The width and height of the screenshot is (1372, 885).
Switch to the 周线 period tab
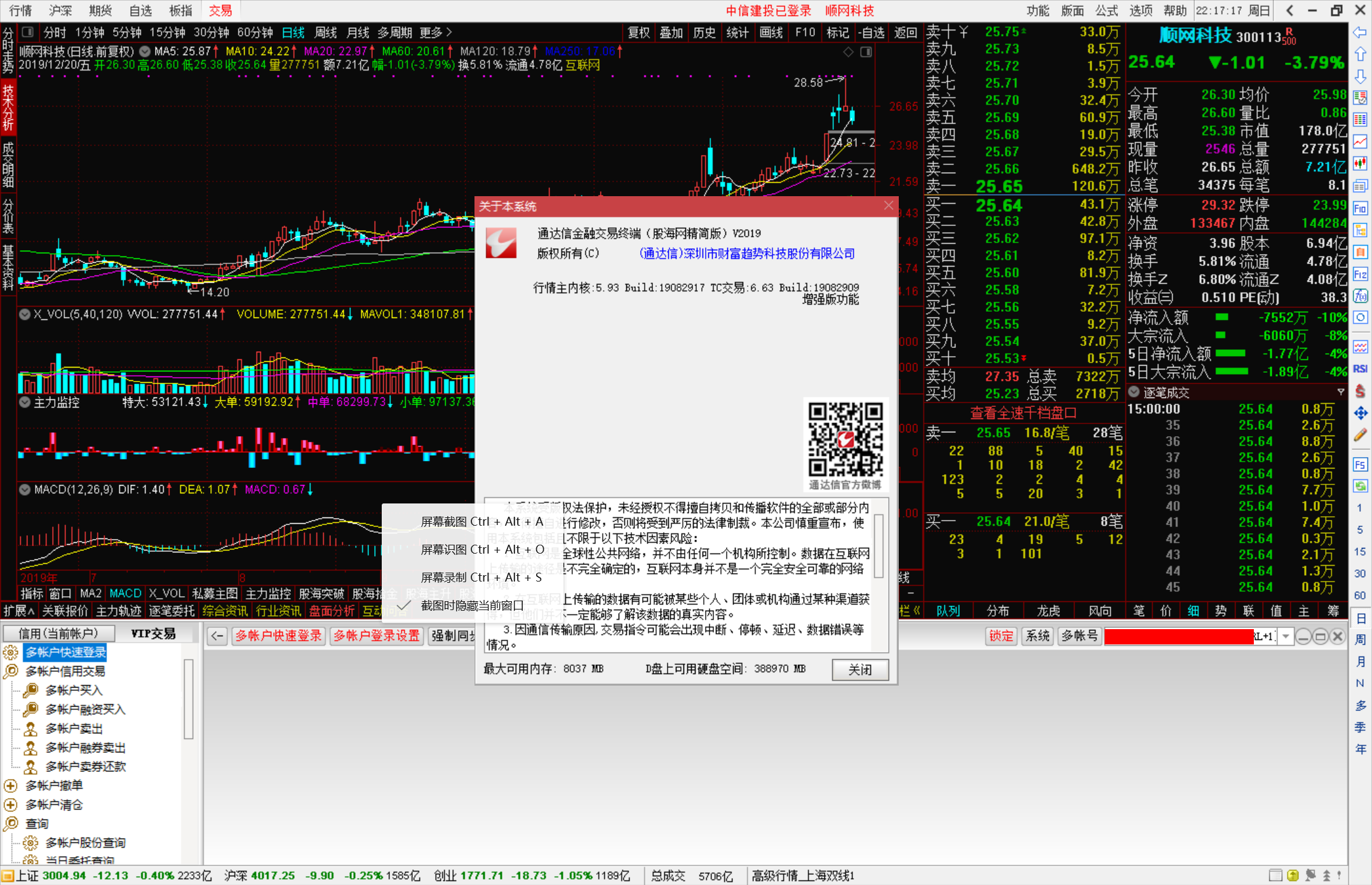tap(325, 32)
